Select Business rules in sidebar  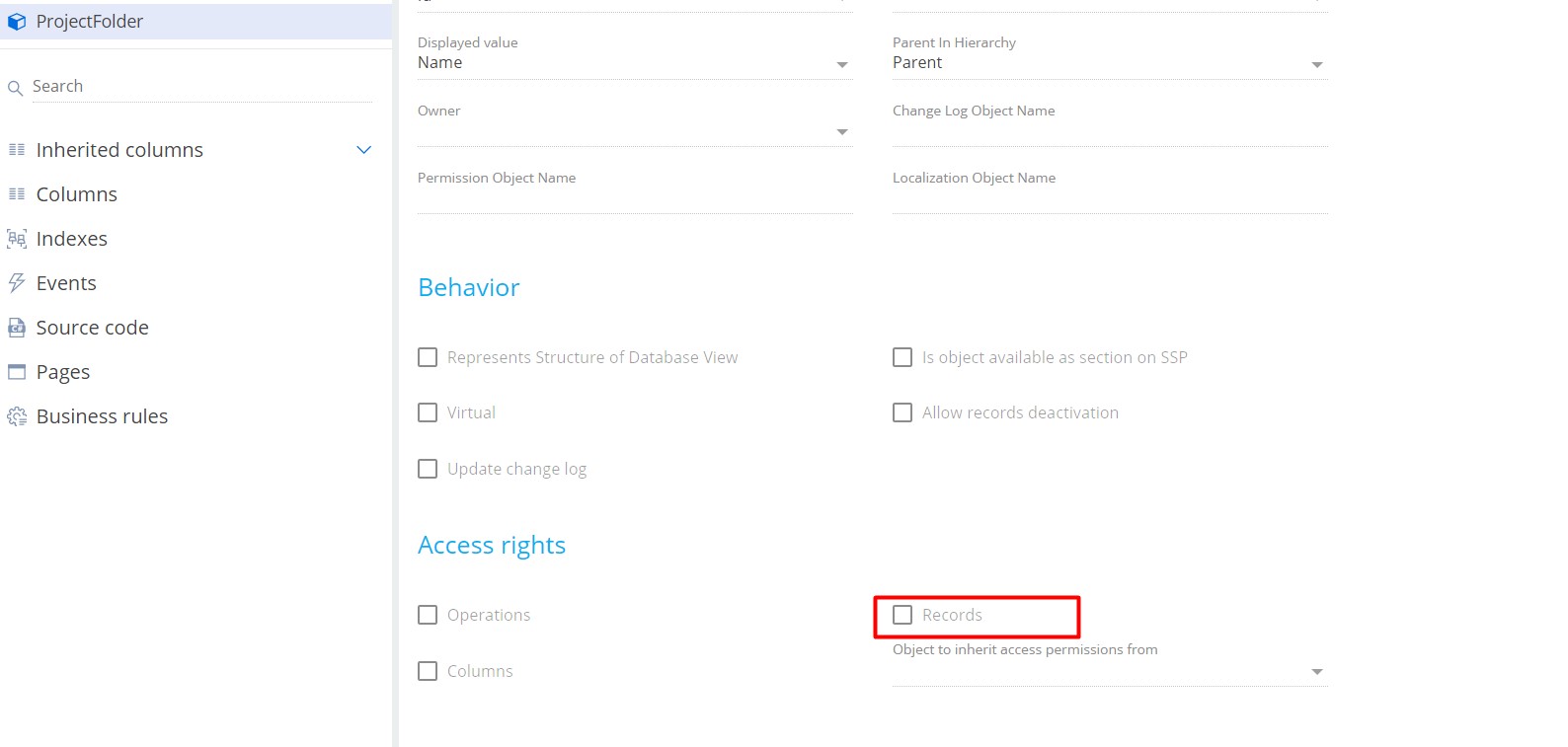102,416
